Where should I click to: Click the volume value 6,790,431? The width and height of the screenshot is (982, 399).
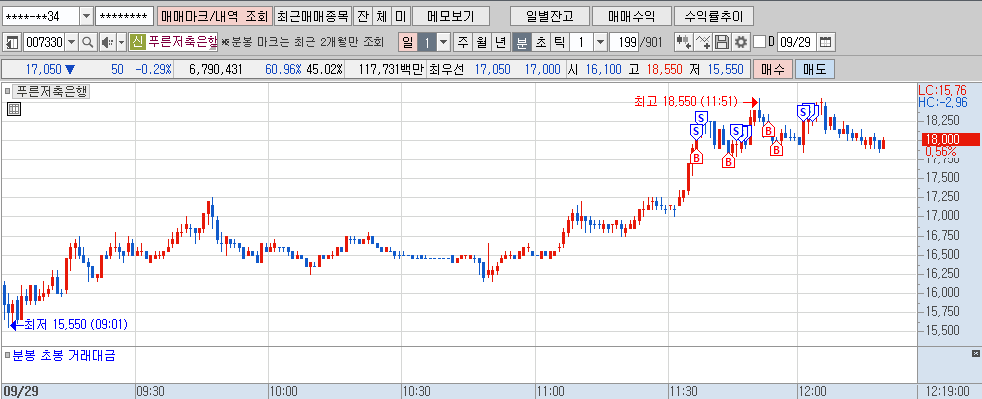point(215,70)
